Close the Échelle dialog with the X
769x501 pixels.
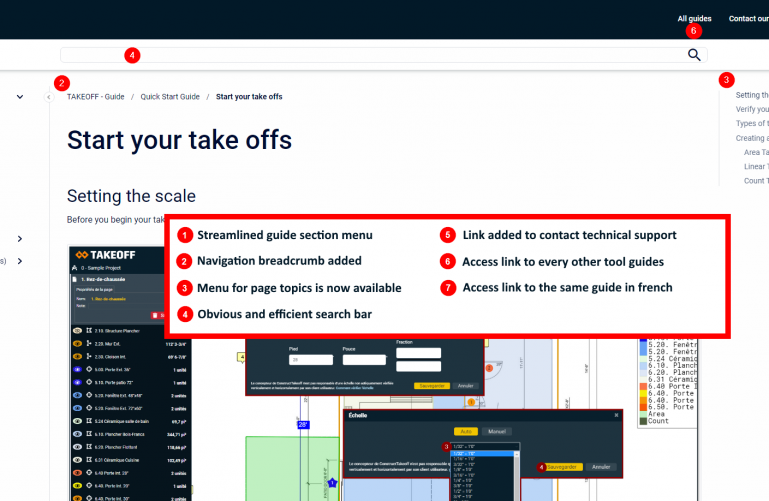(x=616, y=415)
